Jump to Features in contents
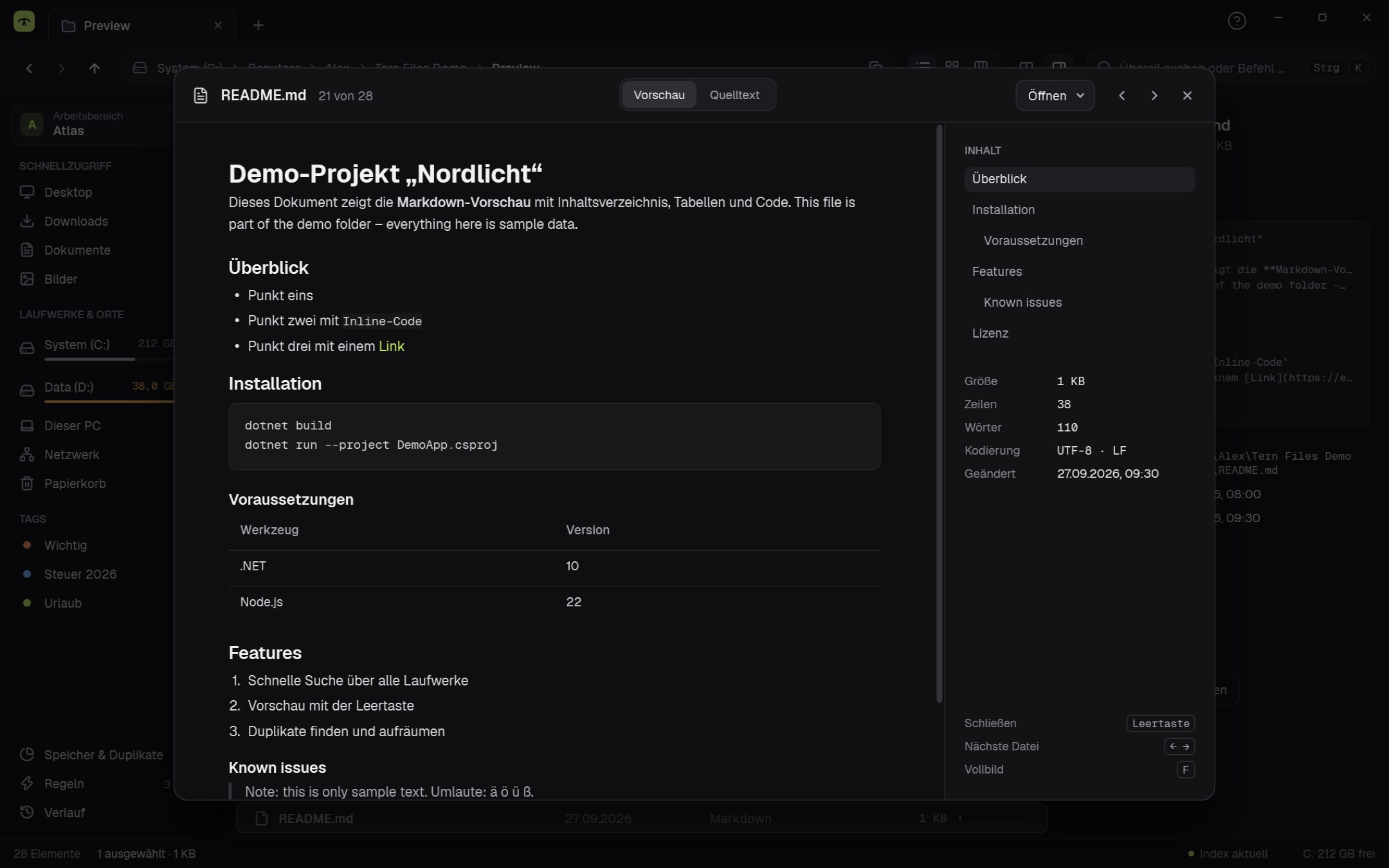The height and width of the screenshot is (868, 1389). 1079,271
